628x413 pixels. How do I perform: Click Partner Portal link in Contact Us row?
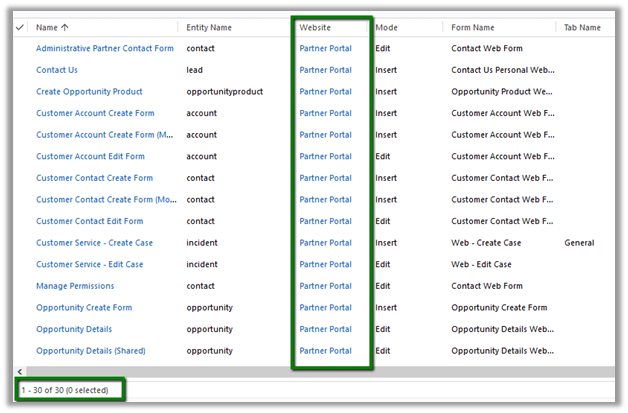coord(325,70)
